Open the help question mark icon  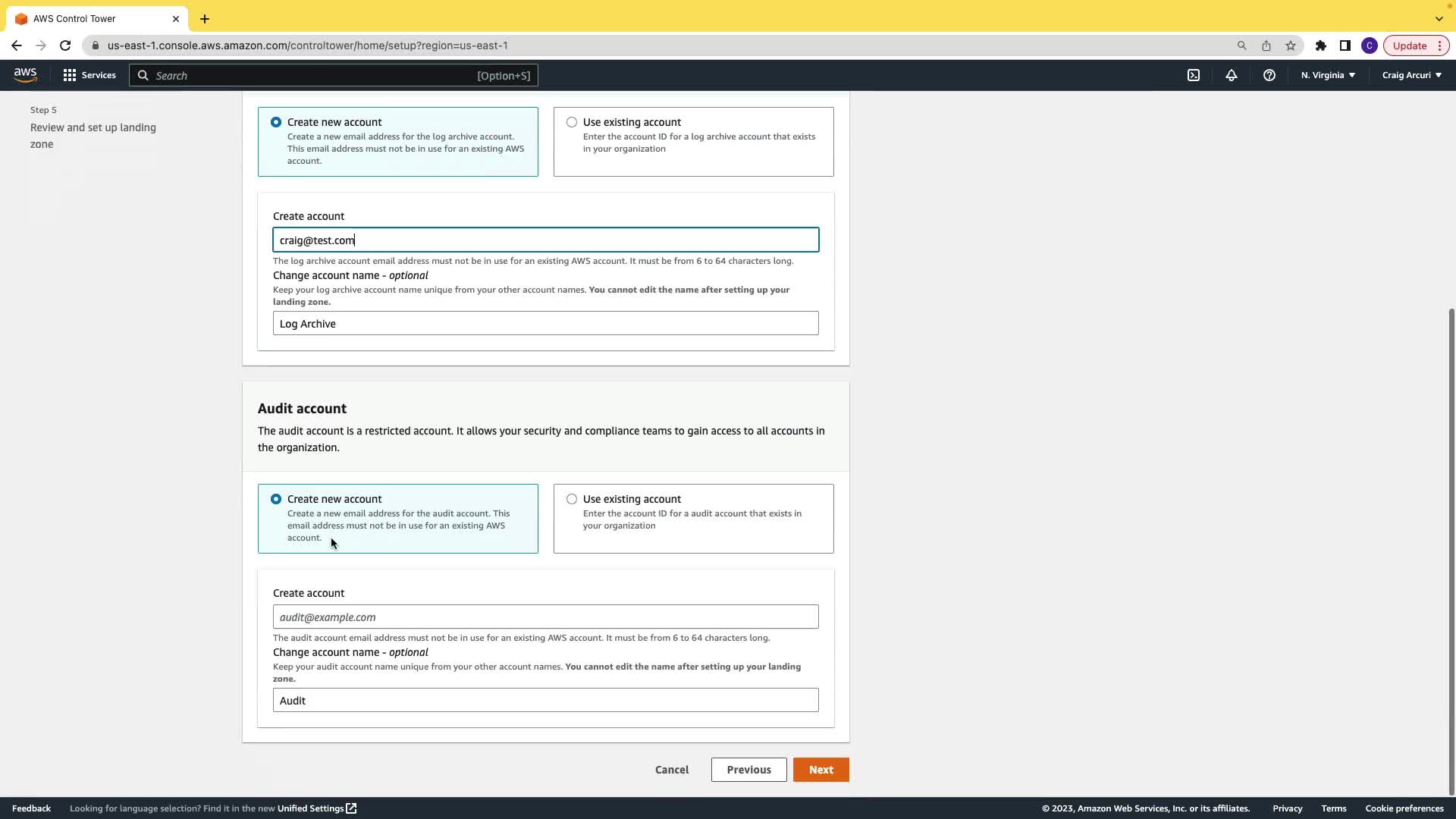point(1269,75)
